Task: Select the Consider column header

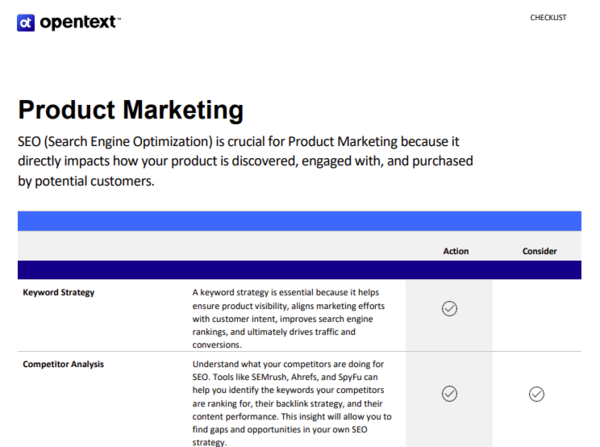Action: click(x=539, y=251)
